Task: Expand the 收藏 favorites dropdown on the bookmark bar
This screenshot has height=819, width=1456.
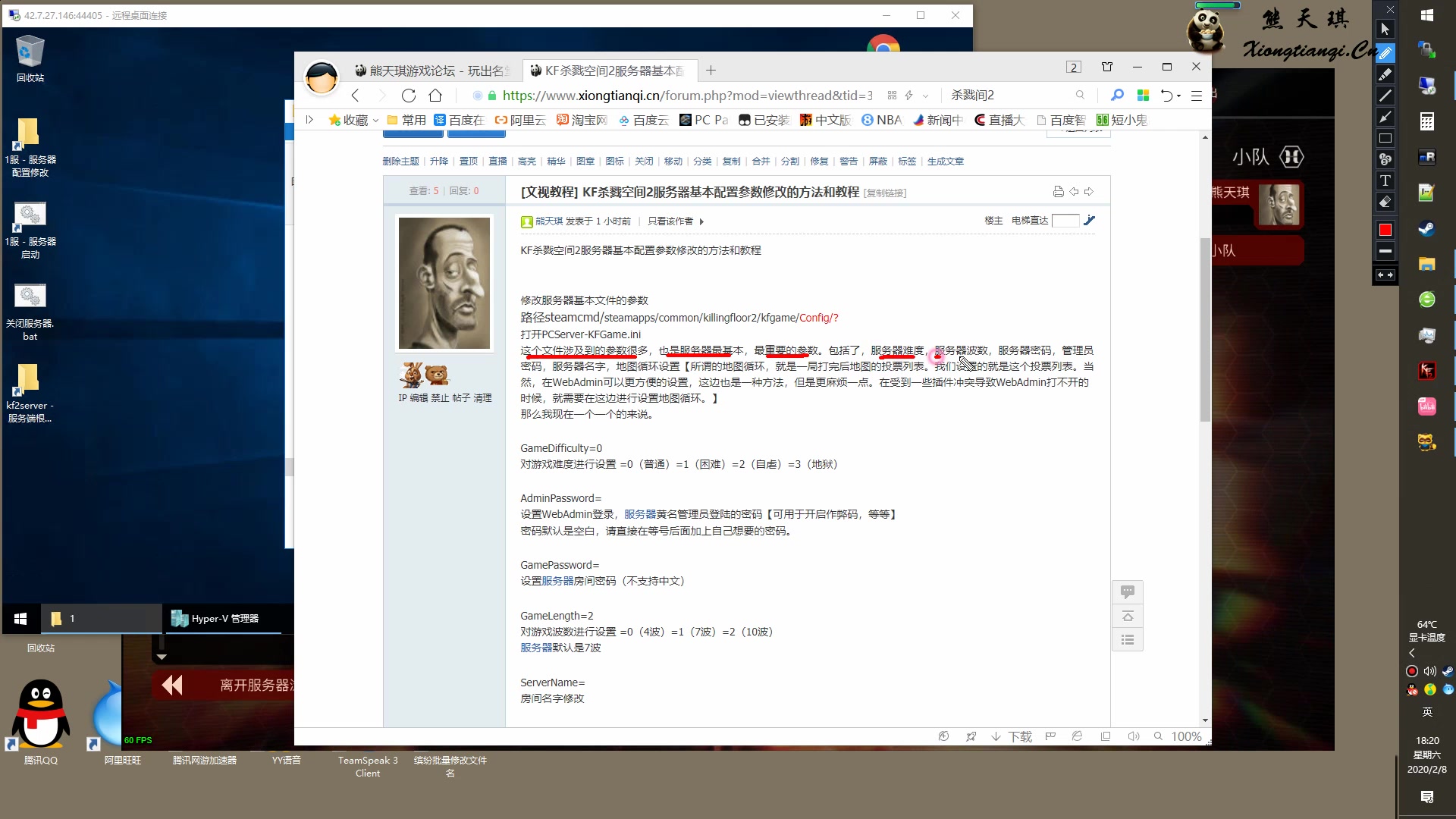Action: point(377,120)
